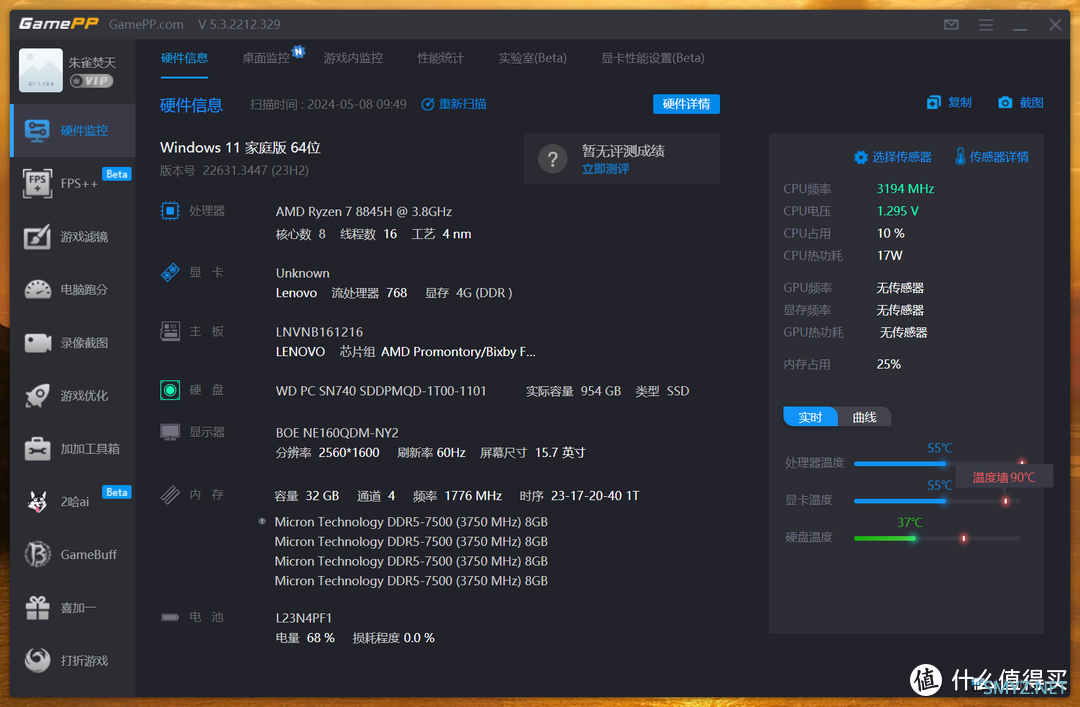Click the 选择传感器 gear icon
Viewport: 1080px width, 707px height.
tap(860, 157)
